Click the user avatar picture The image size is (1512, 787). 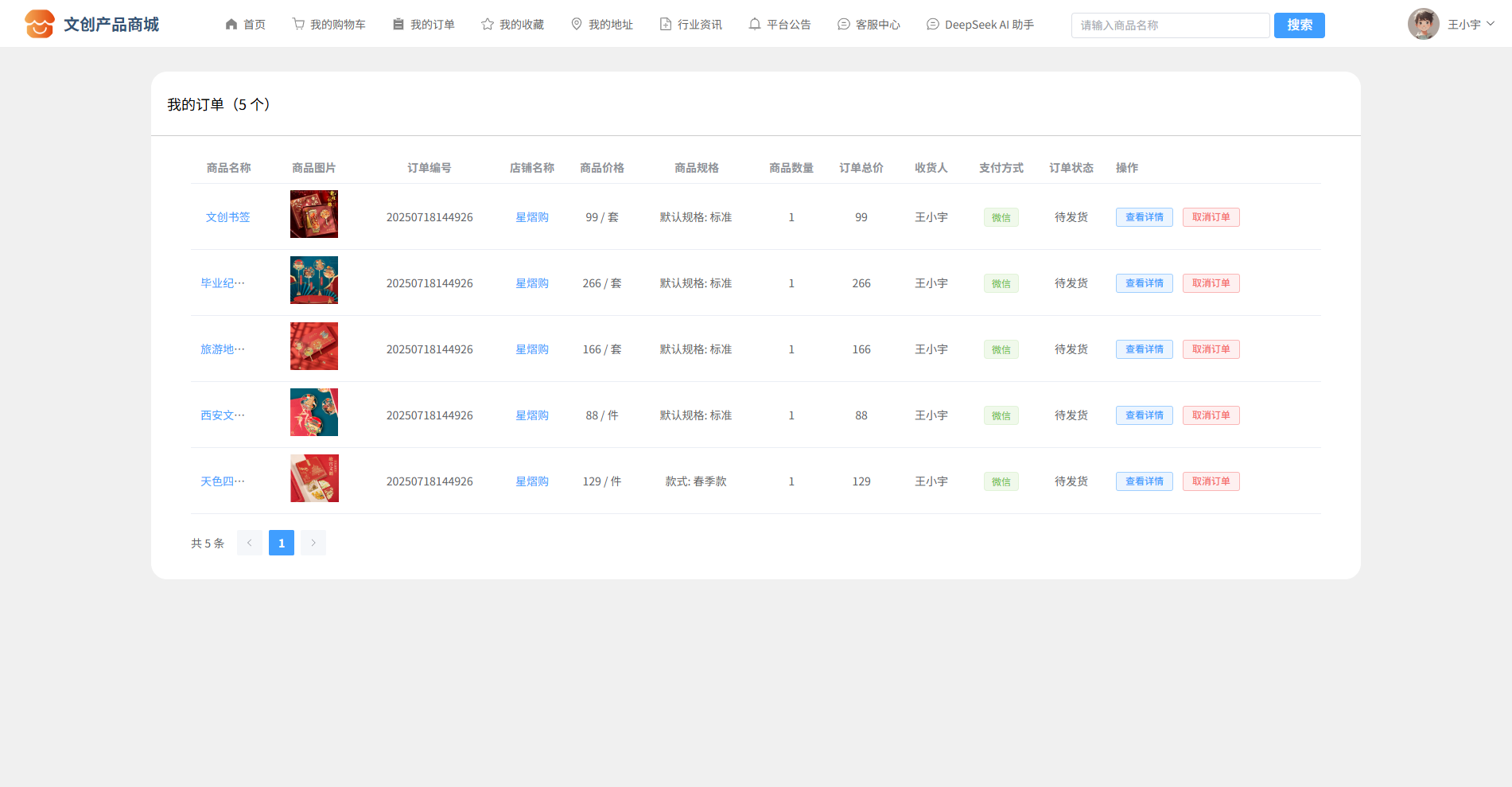pyautogui.click(x=1423, y=25)
